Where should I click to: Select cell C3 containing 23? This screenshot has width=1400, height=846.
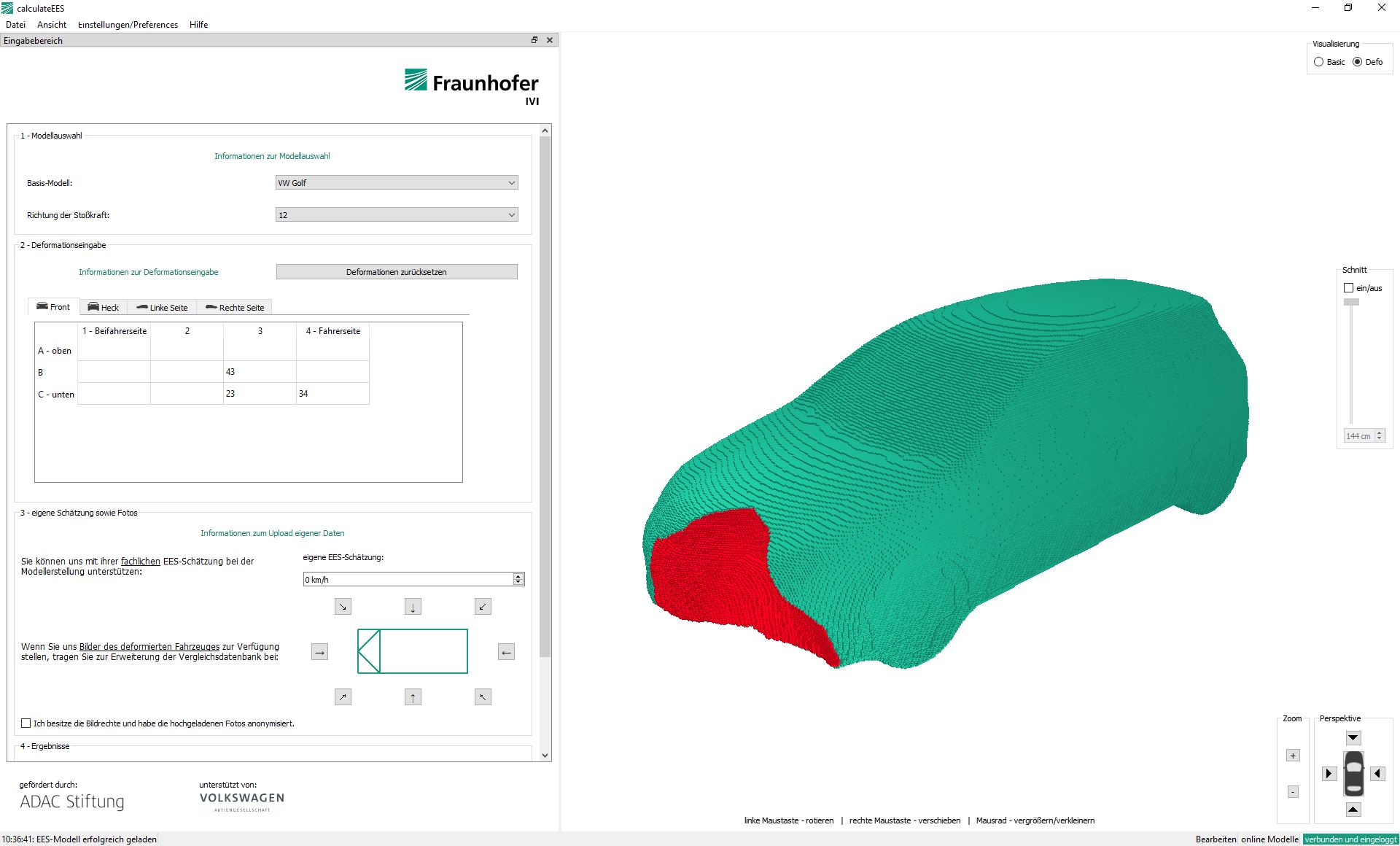(260, 394)
